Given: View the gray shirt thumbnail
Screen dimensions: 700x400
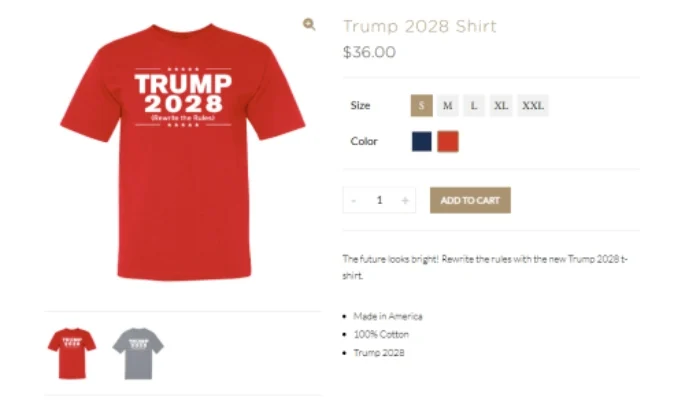Looking at the screenshot, I should pyautogui.click(x=138, y=354).
